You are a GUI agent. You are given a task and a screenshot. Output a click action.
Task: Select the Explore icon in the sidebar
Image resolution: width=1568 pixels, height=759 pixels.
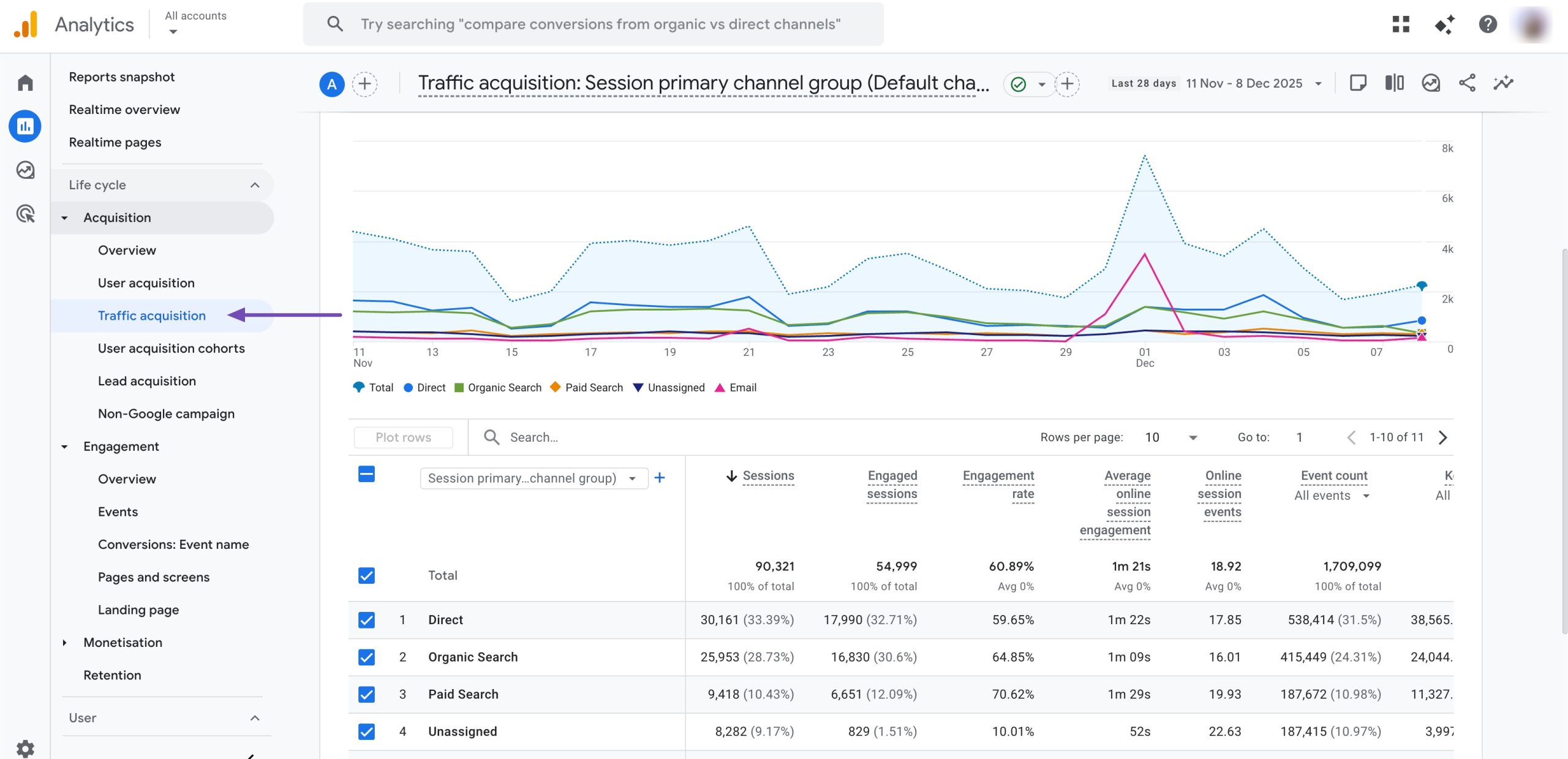[x=26, y=171]
